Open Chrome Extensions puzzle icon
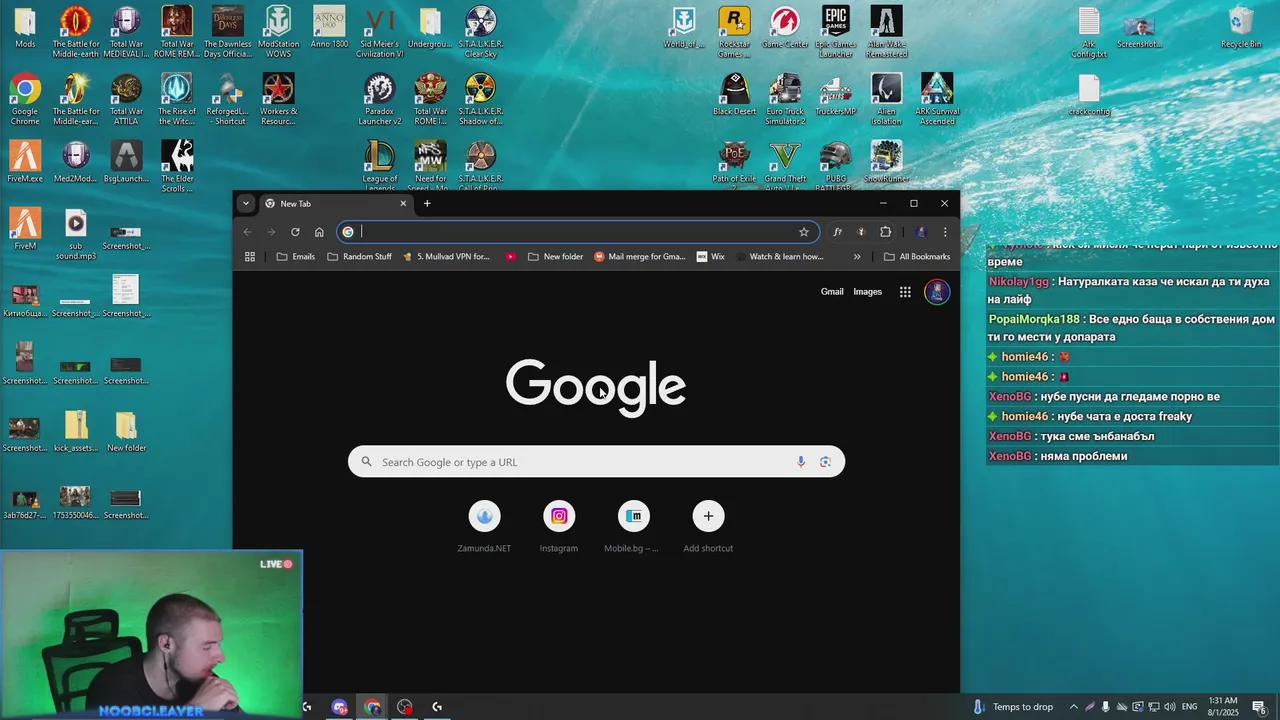Viewport: 1280px width, 720px height. tap(885, 232)
